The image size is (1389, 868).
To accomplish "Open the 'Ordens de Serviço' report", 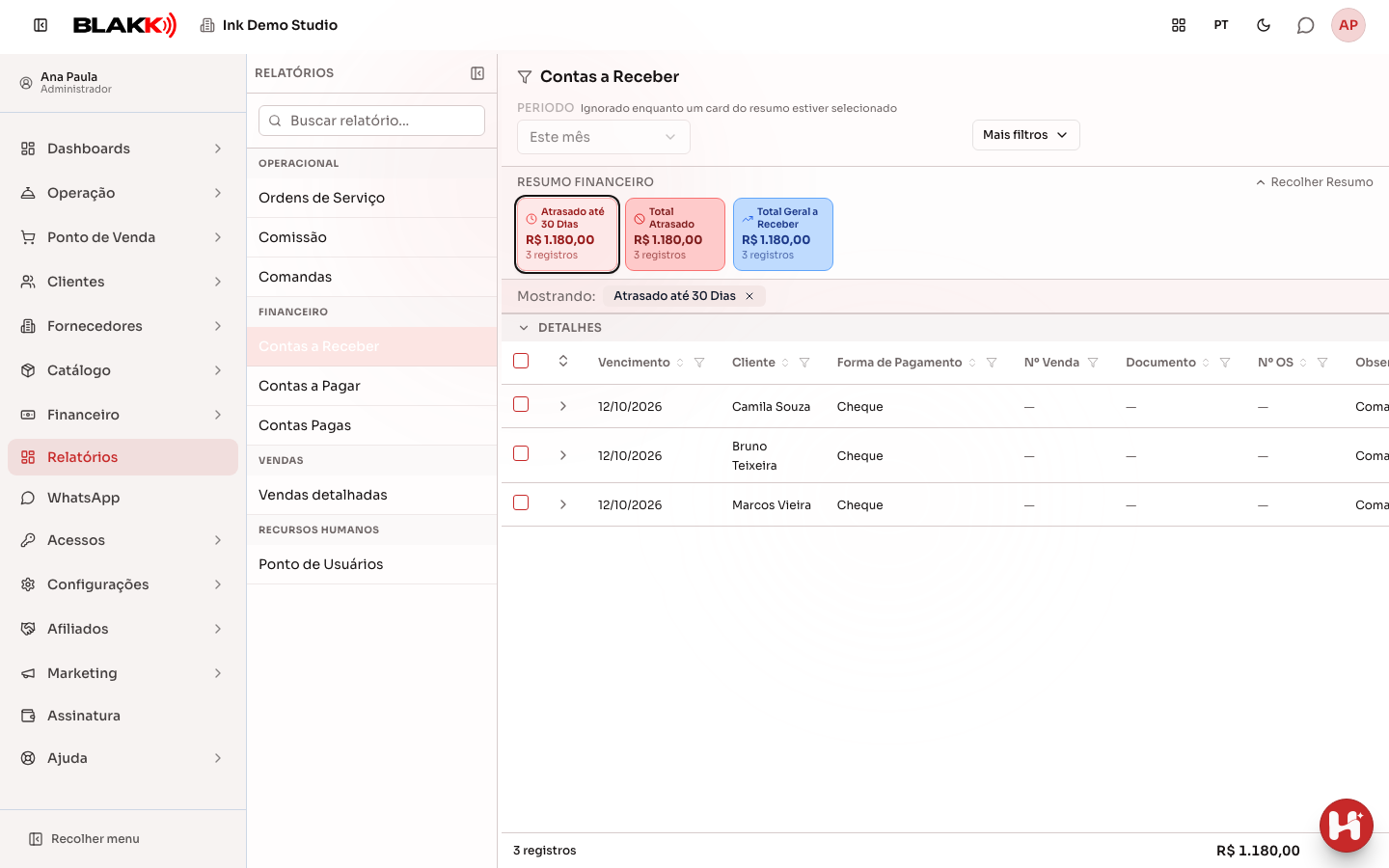I will pyautogui.click(x=371, y=198).
